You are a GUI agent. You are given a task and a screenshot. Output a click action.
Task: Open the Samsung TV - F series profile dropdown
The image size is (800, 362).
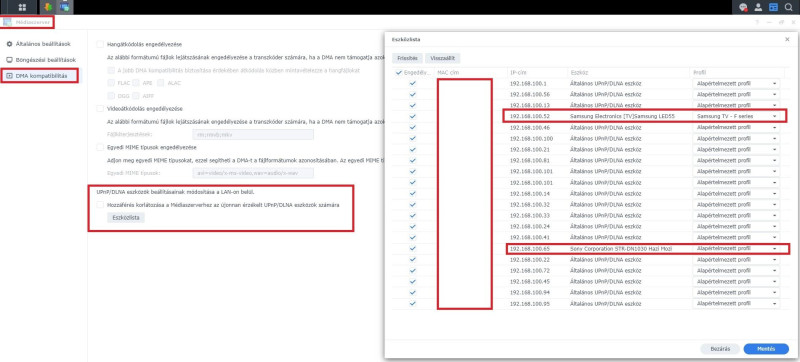[x=736, y=116]
